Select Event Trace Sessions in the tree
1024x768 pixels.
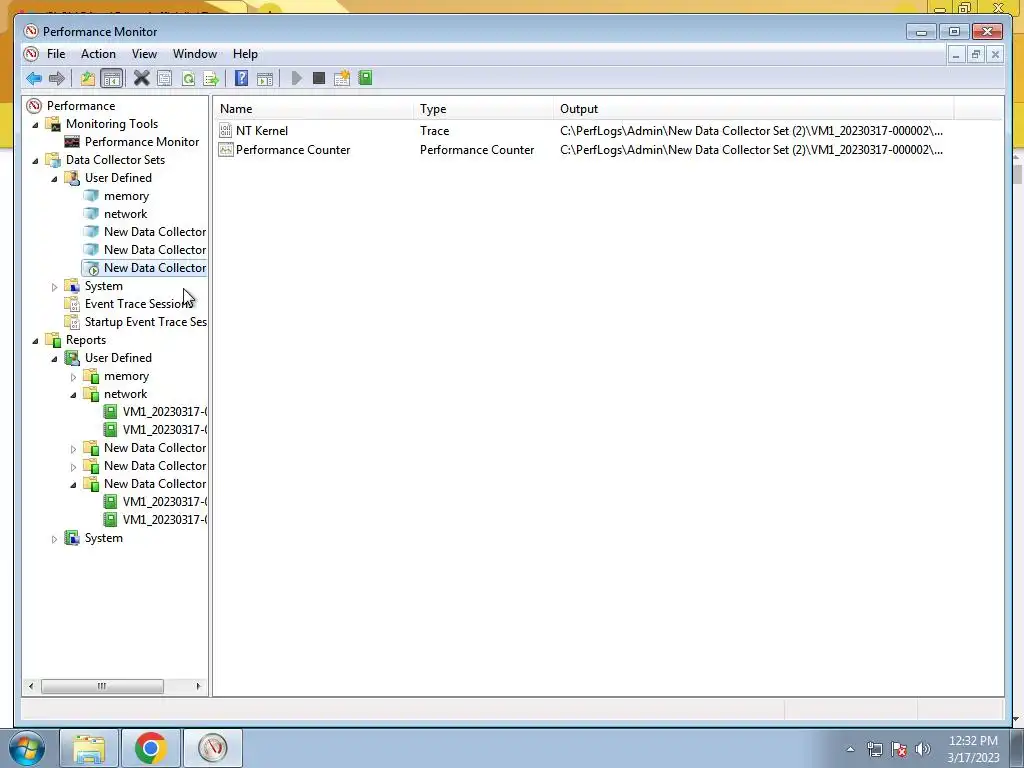138,304
